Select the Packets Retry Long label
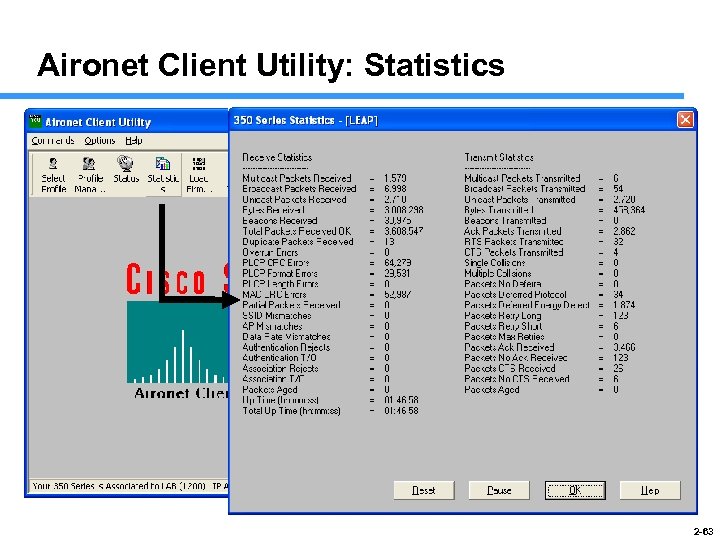Image resolution: width=720 pixels, height=540 pixels. [502, 315]
